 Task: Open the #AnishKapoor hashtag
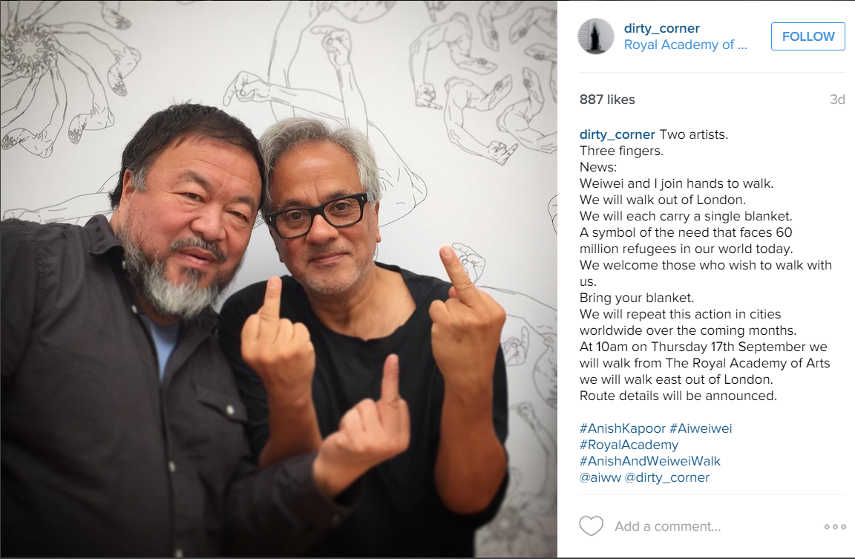622,429
